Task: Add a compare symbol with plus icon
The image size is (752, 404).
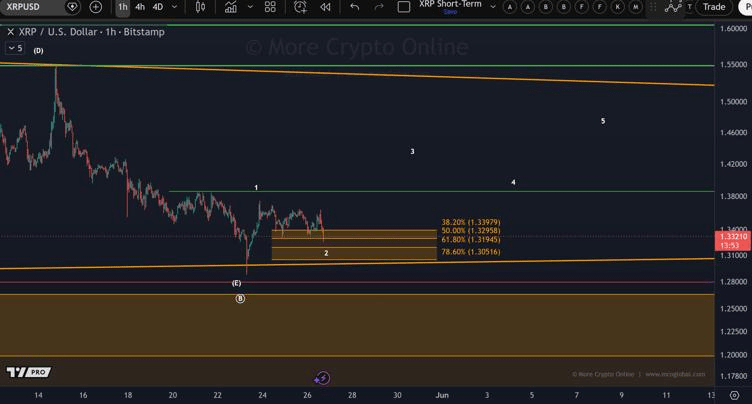Action: (96, 7)
